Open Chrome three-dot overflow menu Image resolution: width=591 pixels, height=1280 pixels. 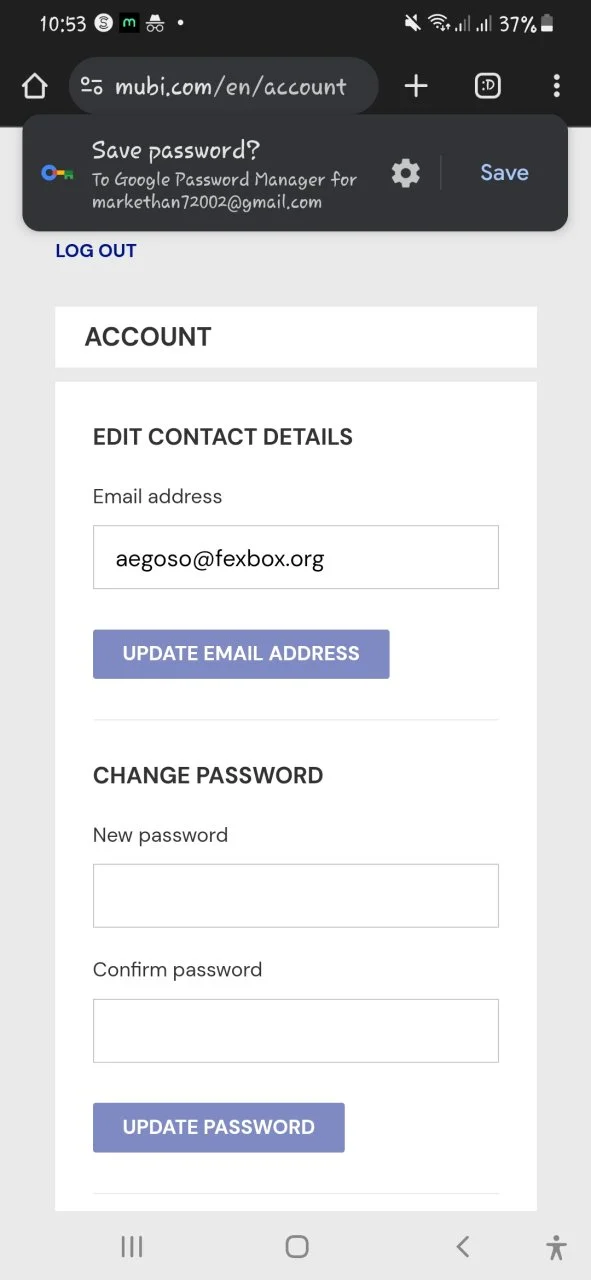[556, 87]
